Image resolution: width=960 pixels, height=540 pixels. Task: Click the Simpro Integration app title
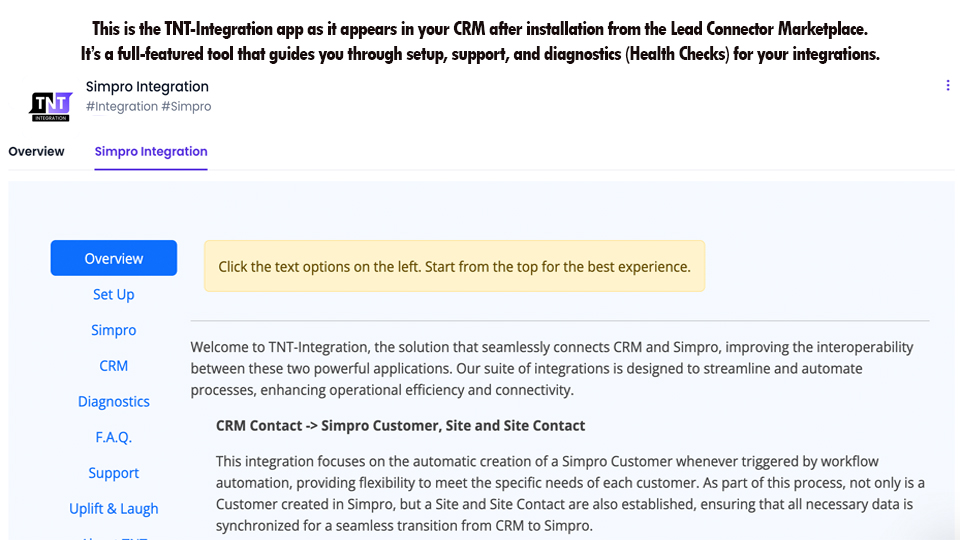pos(147,87)
